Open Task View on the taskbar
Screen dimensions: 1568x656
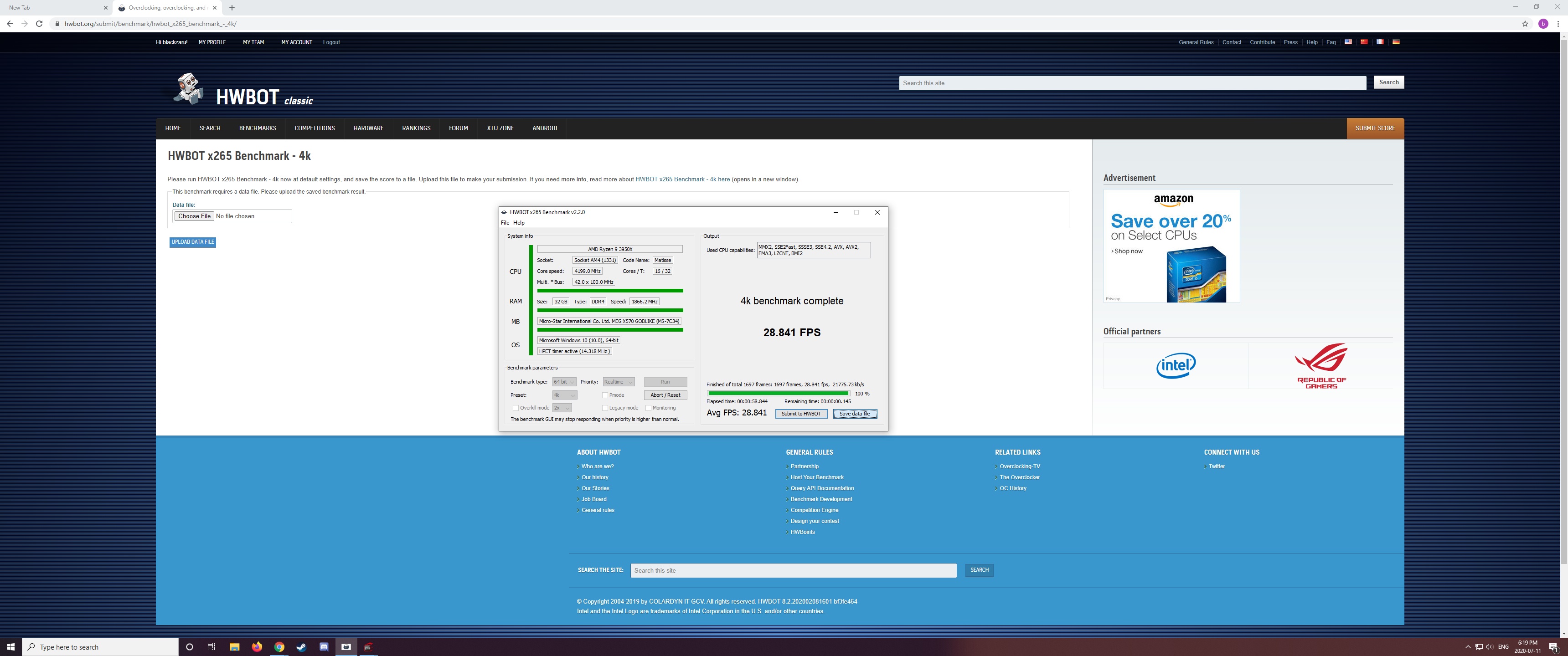211,647
